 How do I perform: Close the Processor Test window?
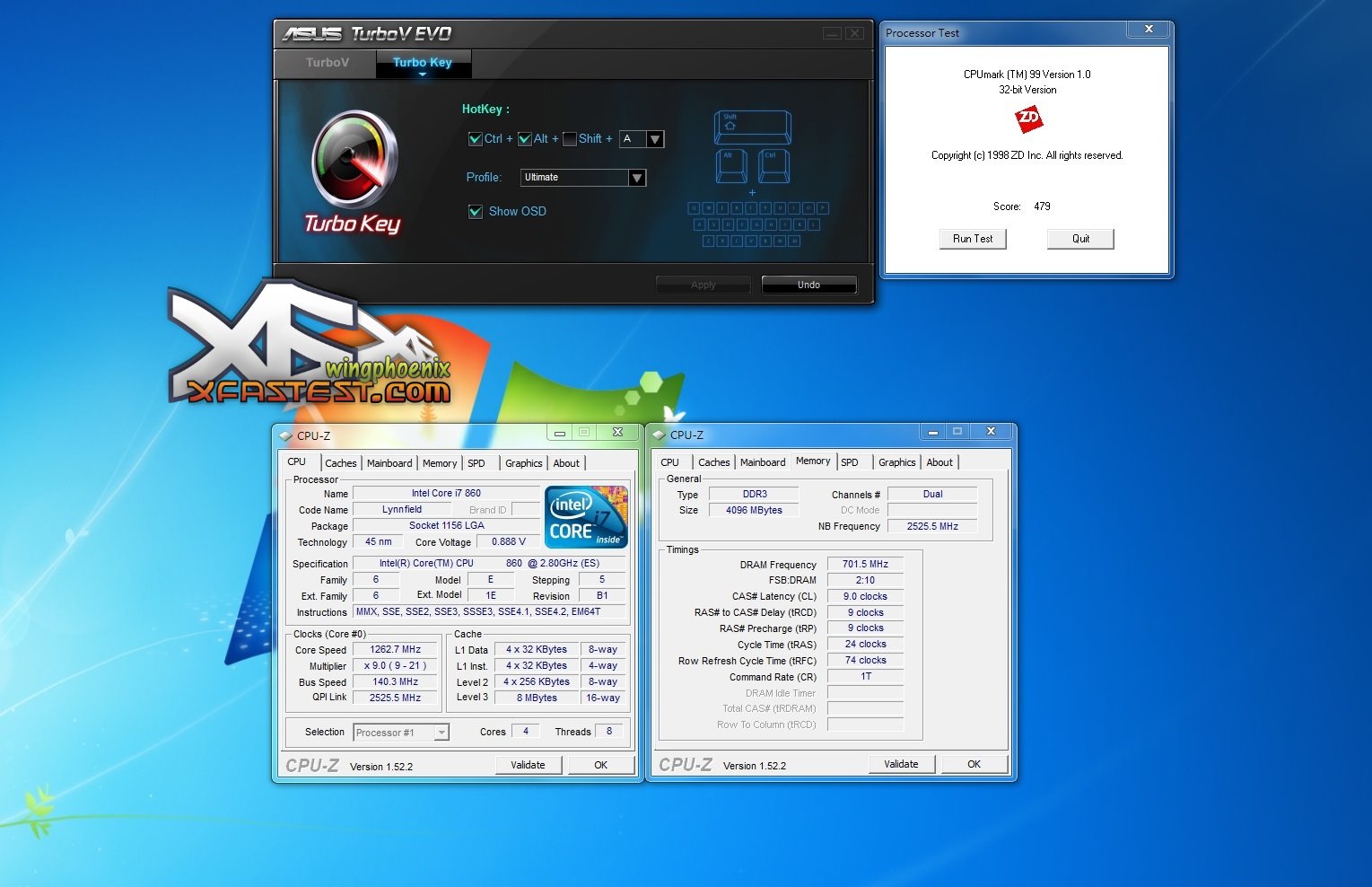[x=1149, y=30]
